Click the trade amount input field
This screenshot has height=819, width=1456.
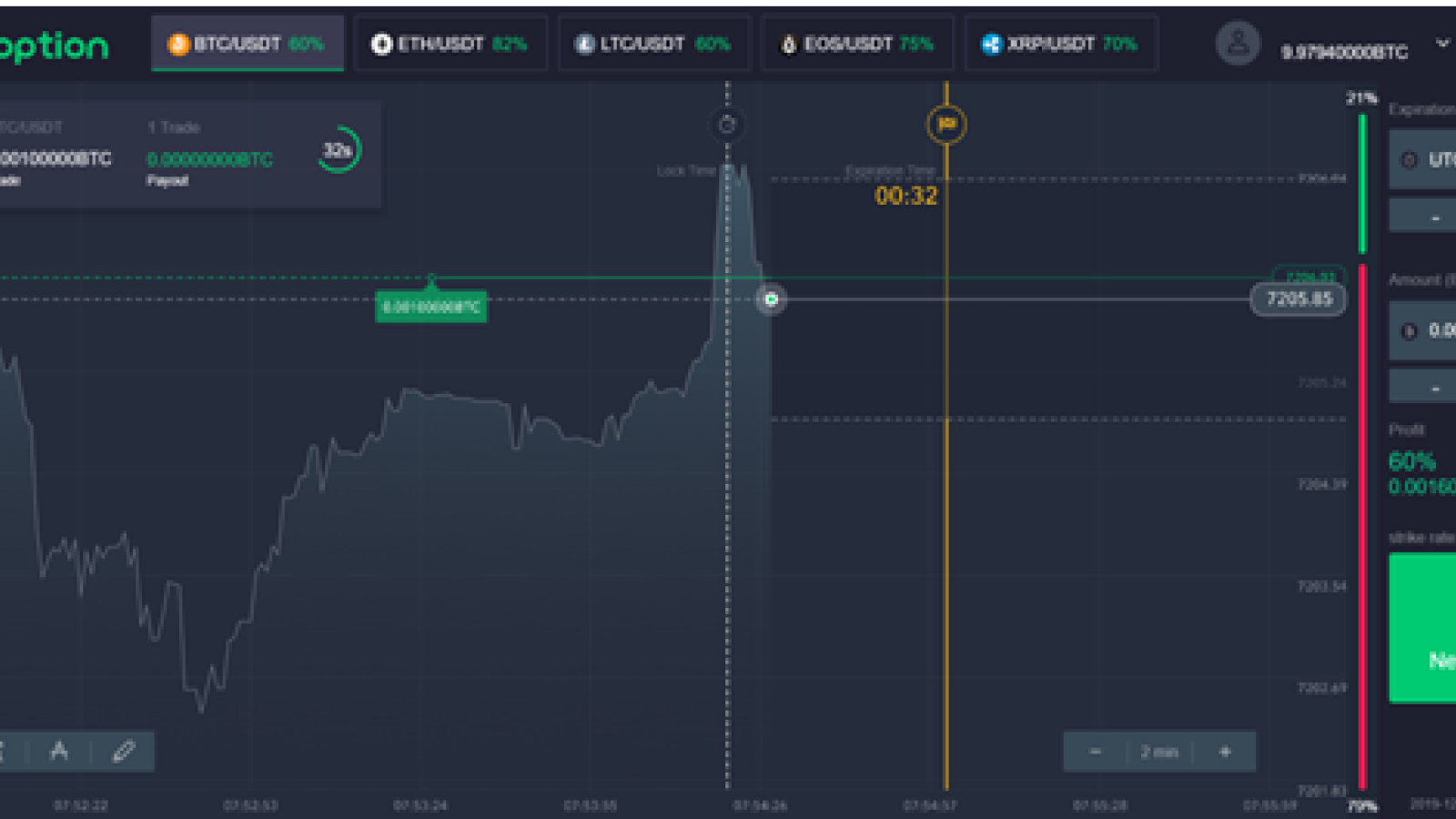coord(1422,329)
